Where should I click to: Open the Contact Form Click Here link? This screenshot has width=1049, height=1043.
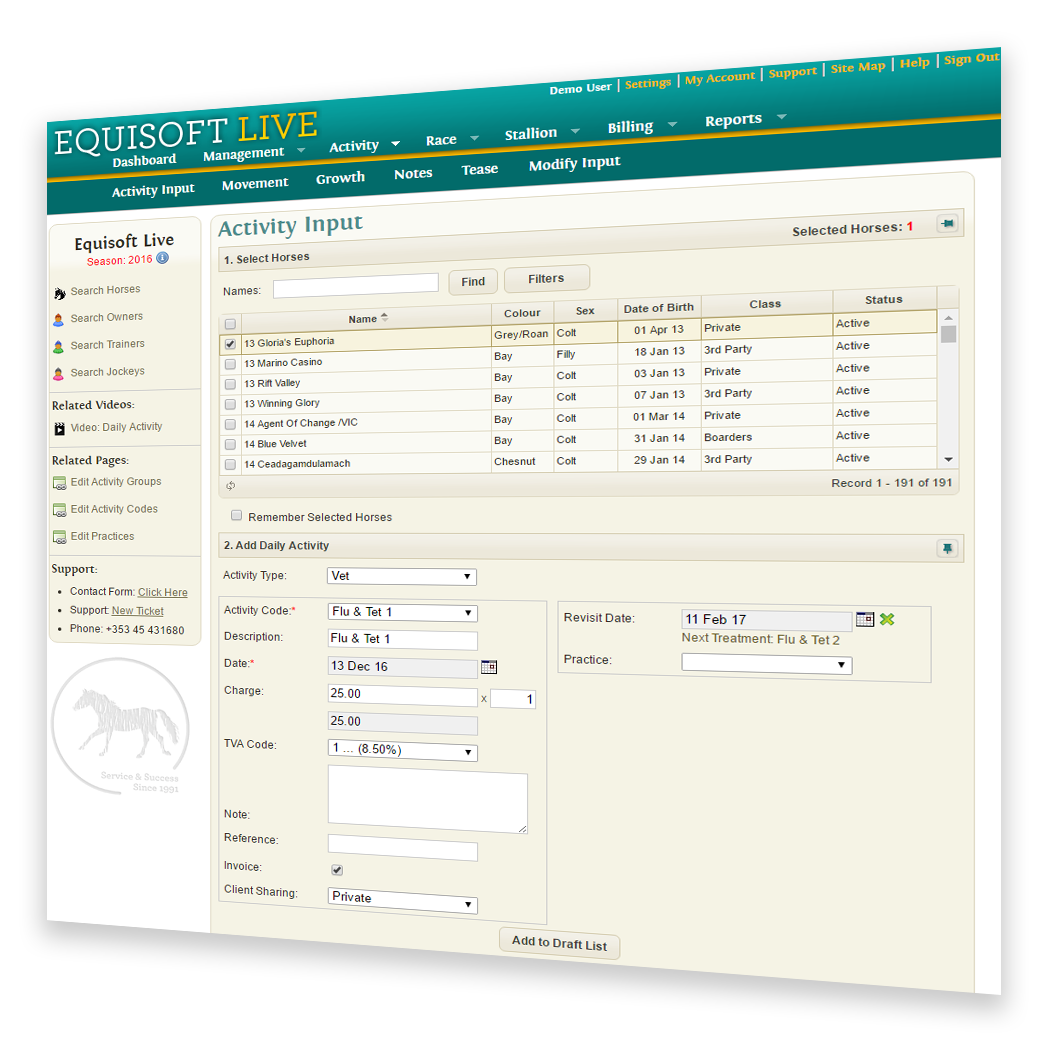(163, 592)
